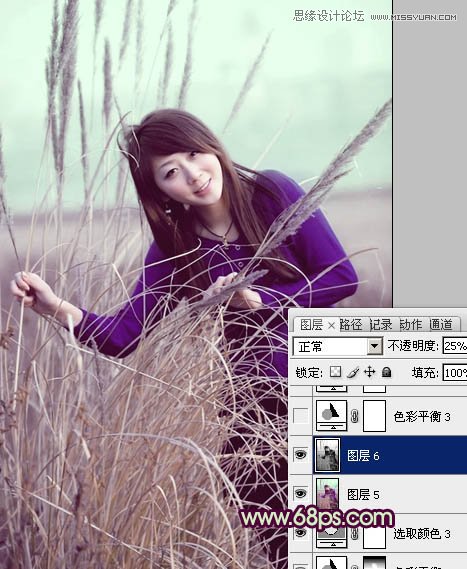The width and height of the screenshot is (467, 569).
Task: Click the 色彩平衡 3 layer mask thumbnail
Action: pos(374,416)
